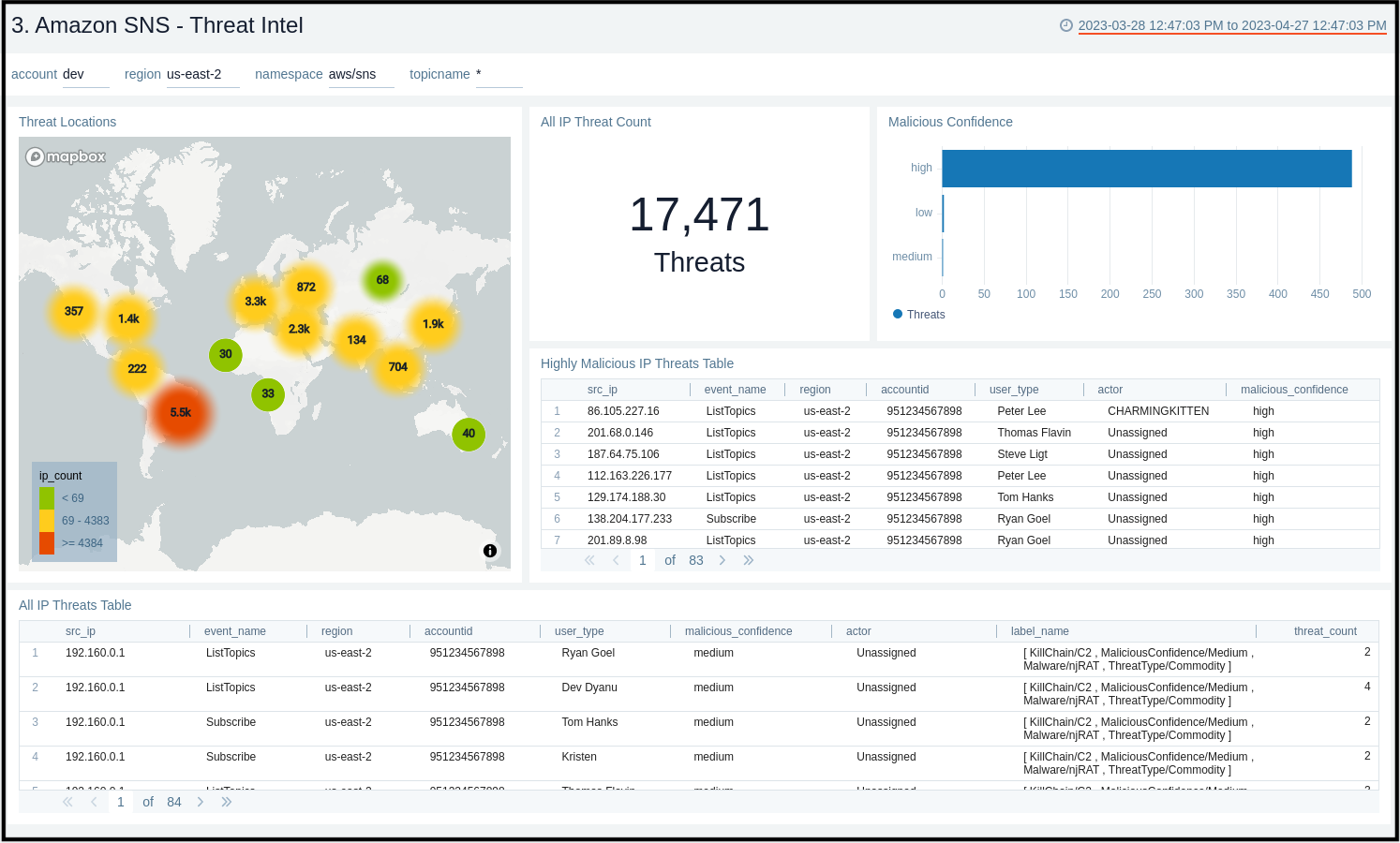Sort Highly Malicious table by src_ip column
Viewport: 1400px width, 843px height.
click(x=603, y=390)
